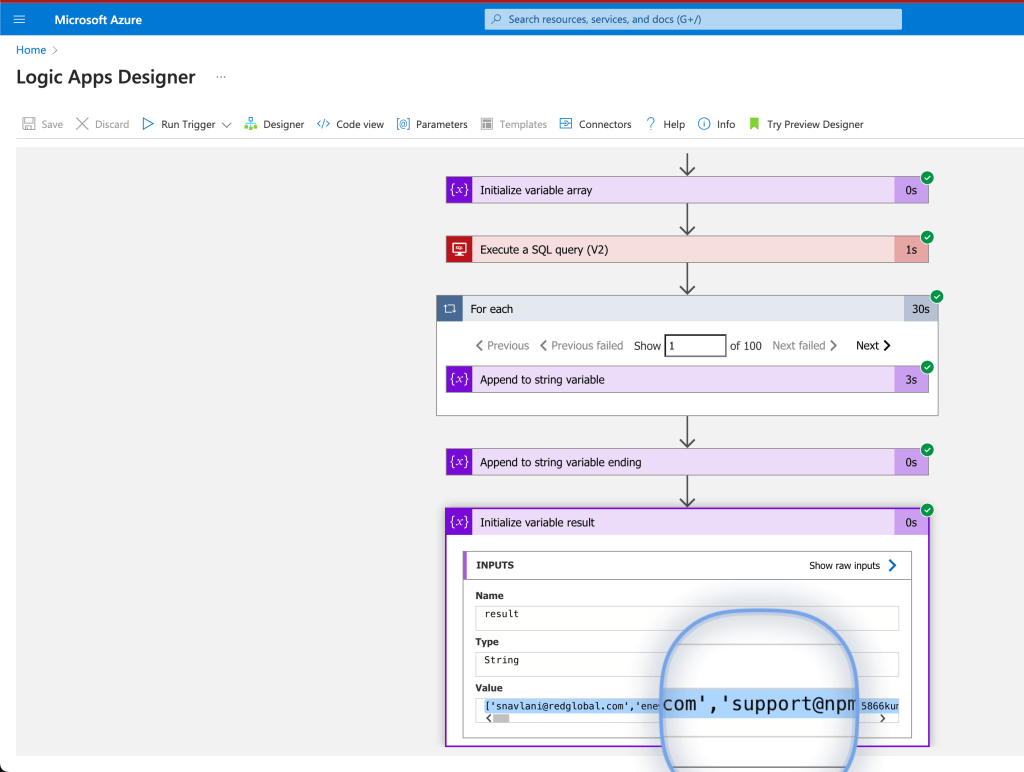Click Previous failed iteration
The width and height of the screenshot is (1024, 772).
[581, 346]
